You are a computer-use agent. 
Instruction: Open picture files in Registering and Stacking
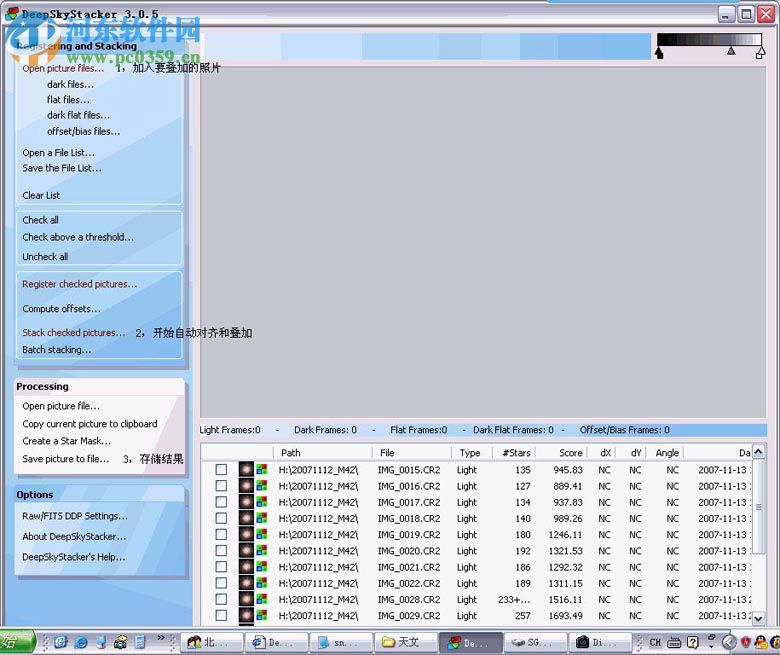click(x=62, y=69)
